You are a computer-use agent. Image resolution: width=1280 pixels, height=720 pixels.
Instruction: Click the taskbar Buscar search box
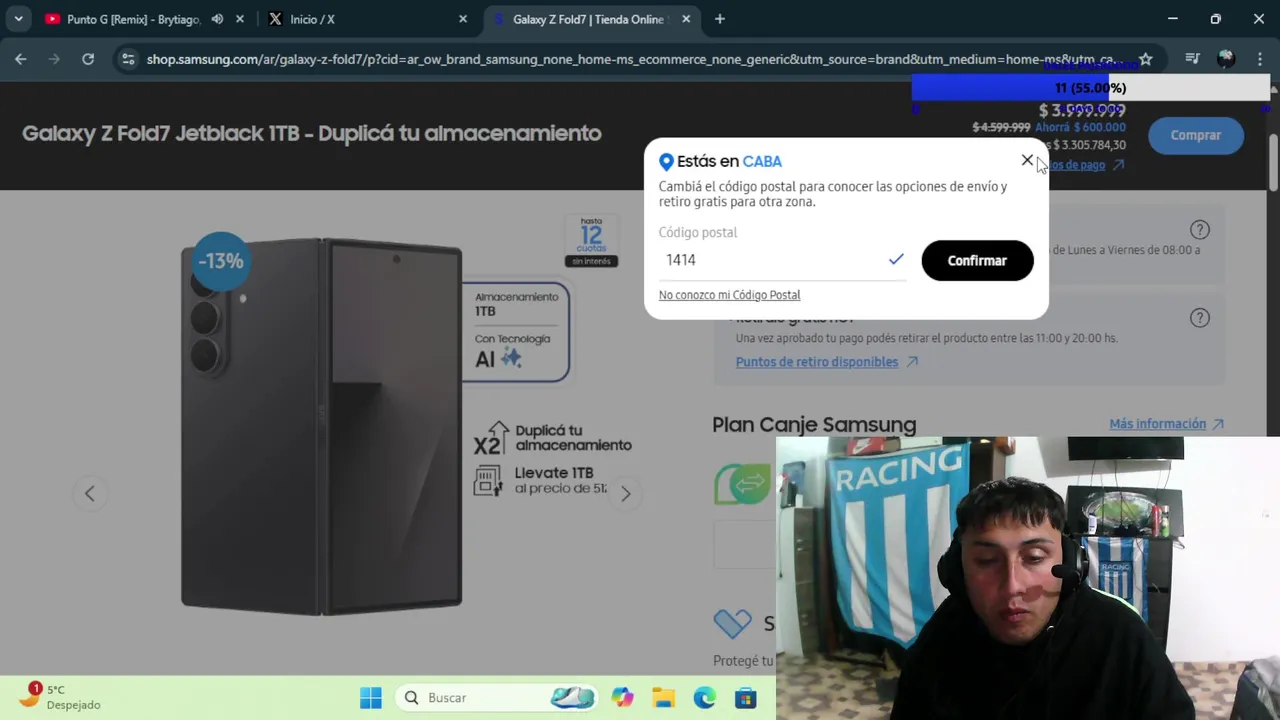click(496, 698)
